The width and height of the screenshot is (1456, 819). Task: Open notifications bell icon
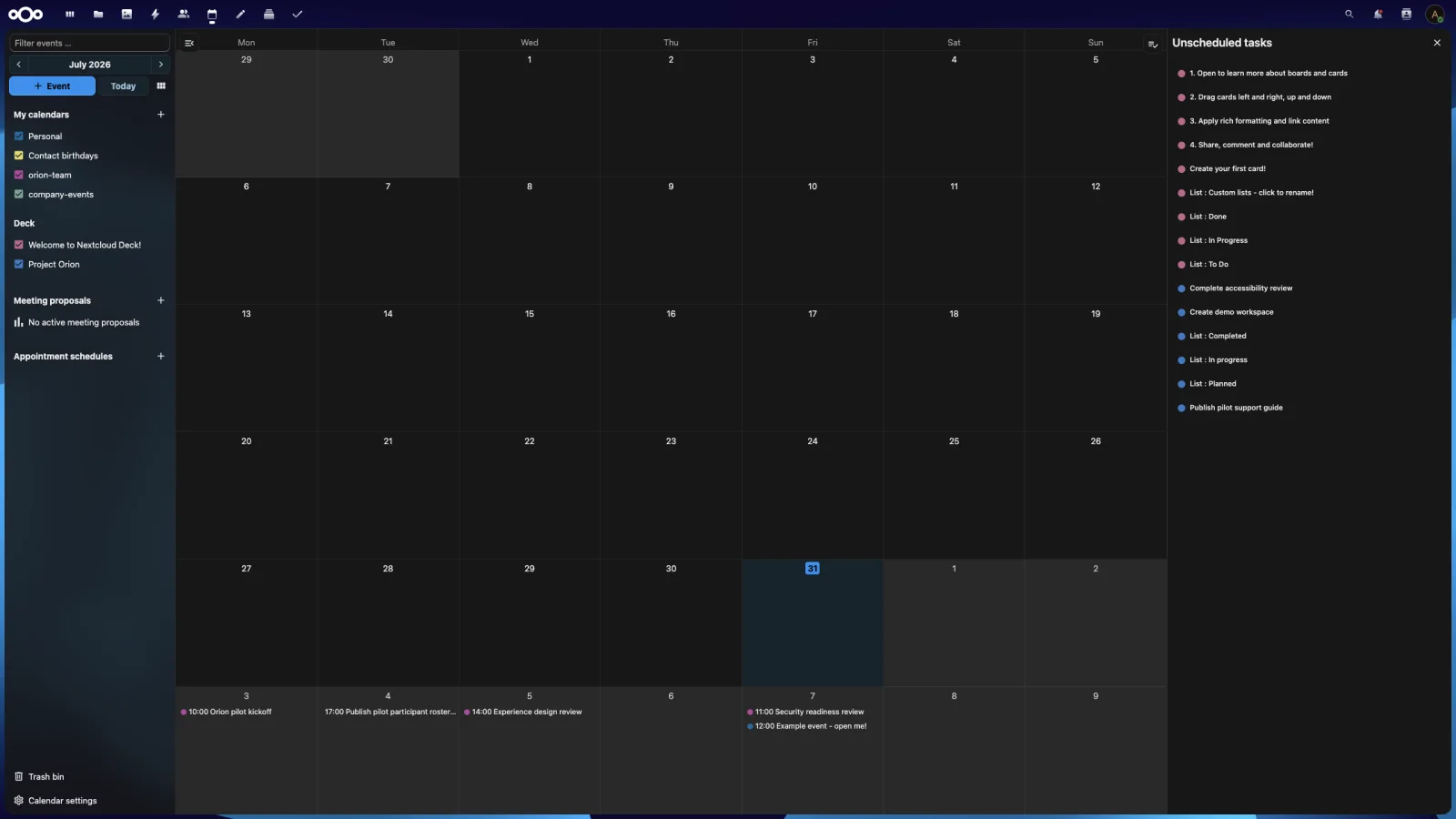pyautogui.click(x=1378, y=14)
